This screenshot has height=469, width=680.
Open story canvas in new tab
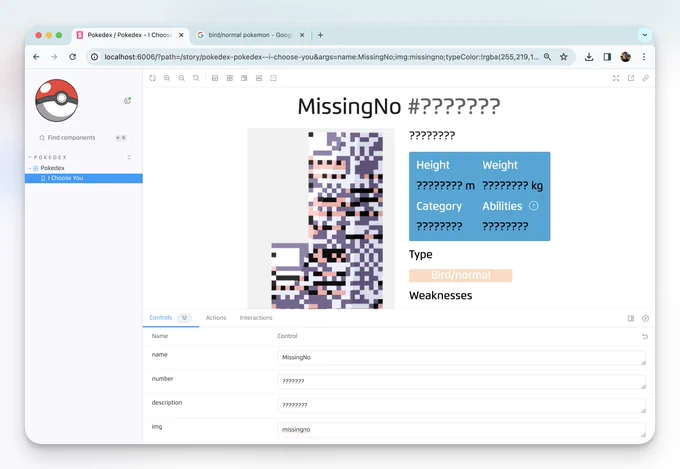[631, 78]
